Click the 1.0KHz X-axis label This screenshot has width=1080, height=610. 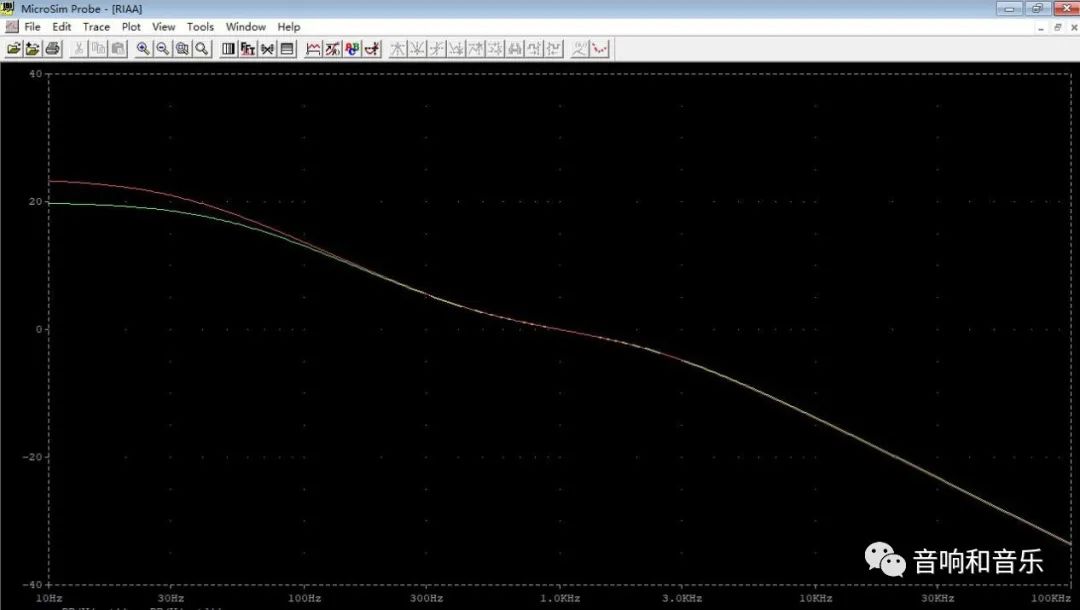pyautogui.click(x=559, y=598)
